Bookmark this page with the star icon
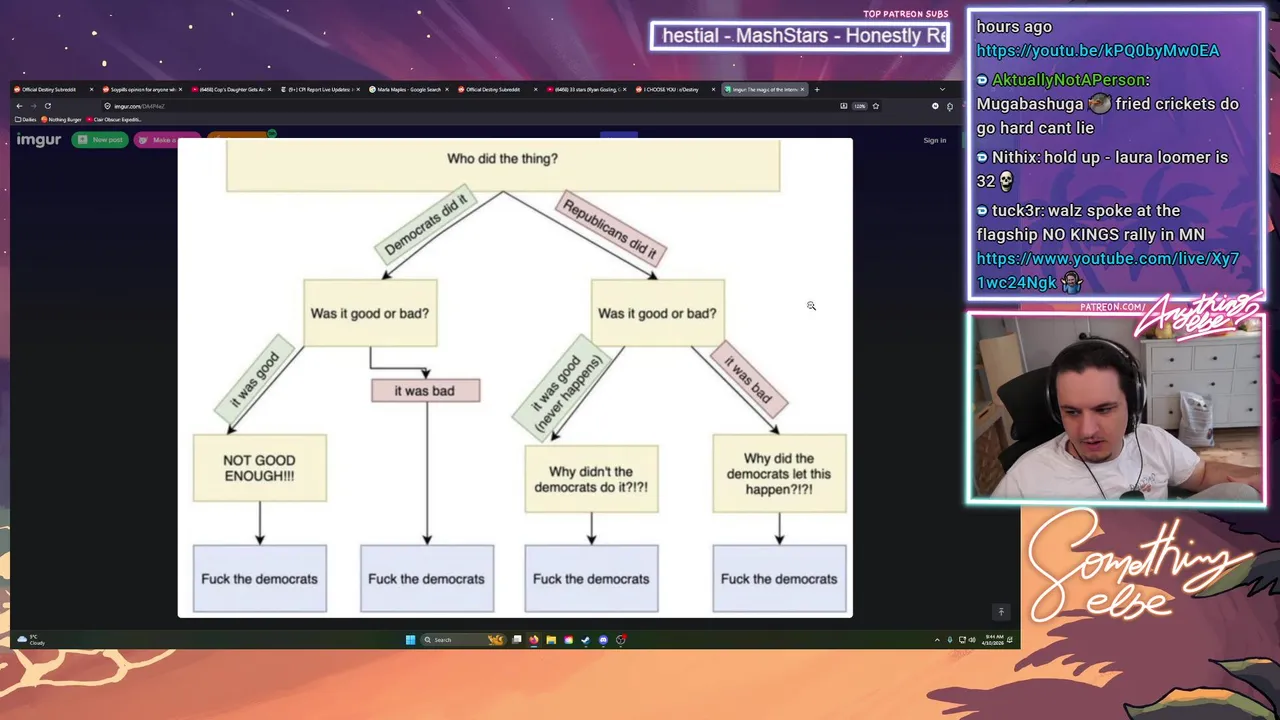This screenshot has height=720, width=1280. (875, 106)
